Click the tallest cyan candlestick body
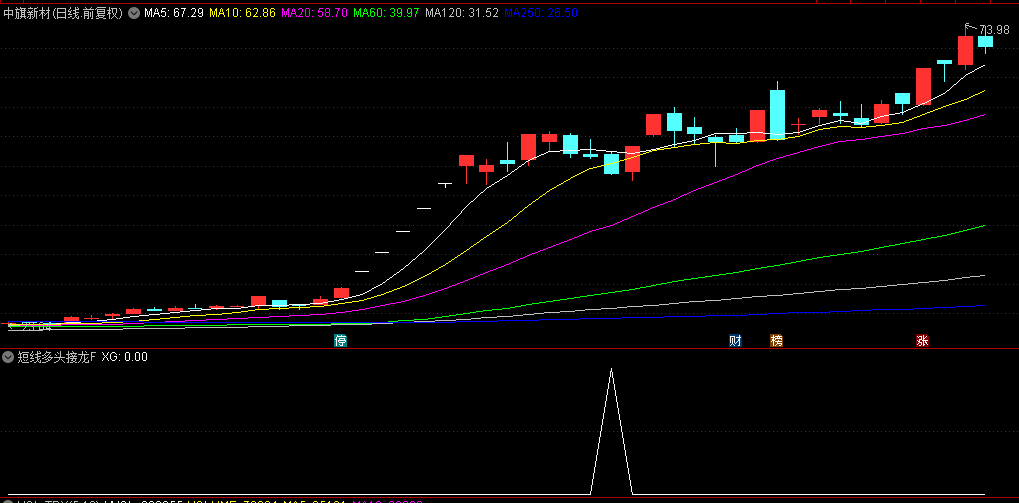1019x503 pixels. coord(777,115)
